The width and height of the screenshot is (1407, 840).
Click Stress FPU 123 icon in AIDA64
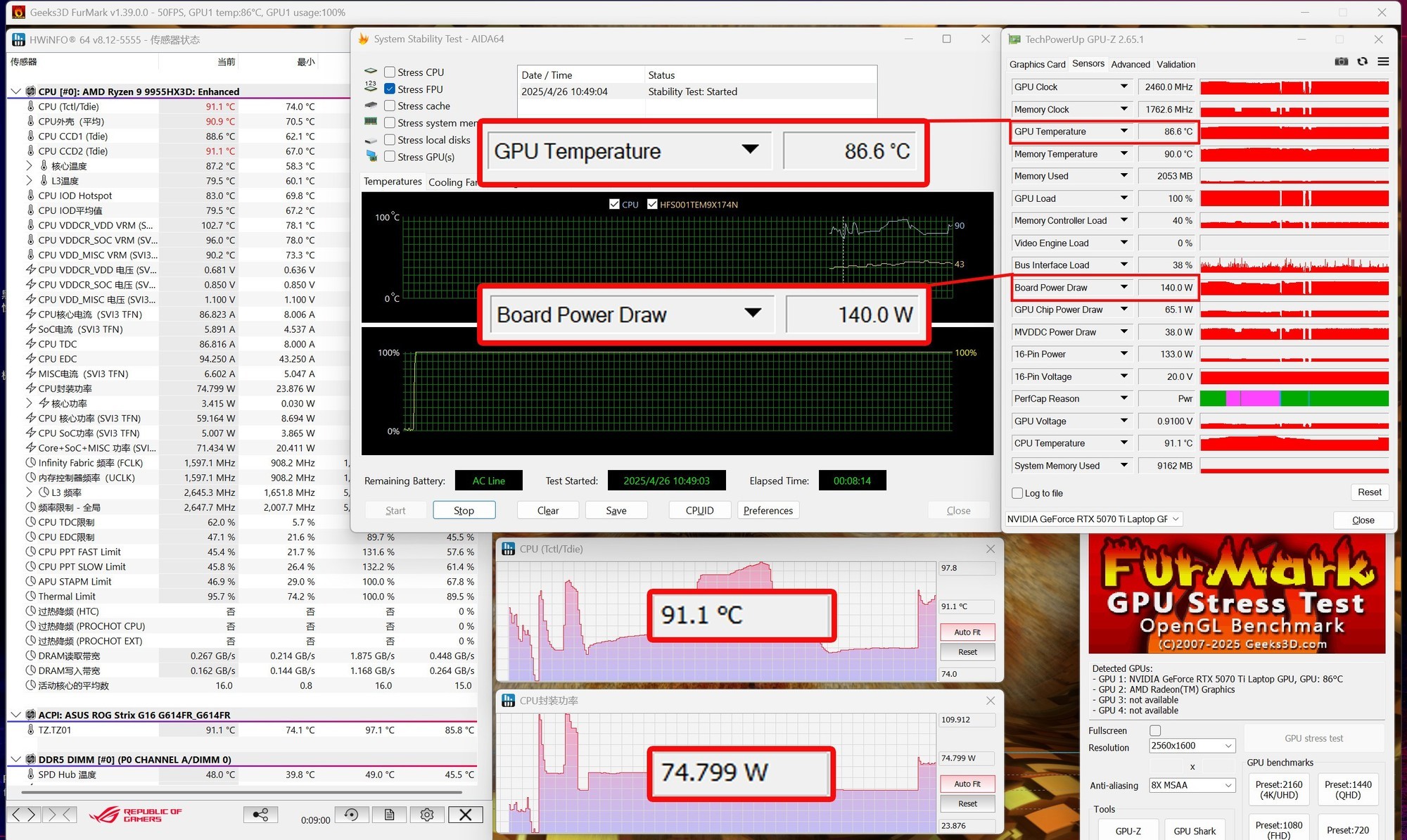point(371,87)
